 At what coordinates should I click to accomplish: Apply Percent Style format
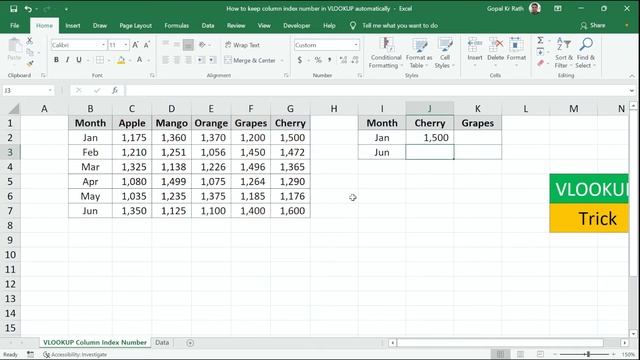point(318,60)
